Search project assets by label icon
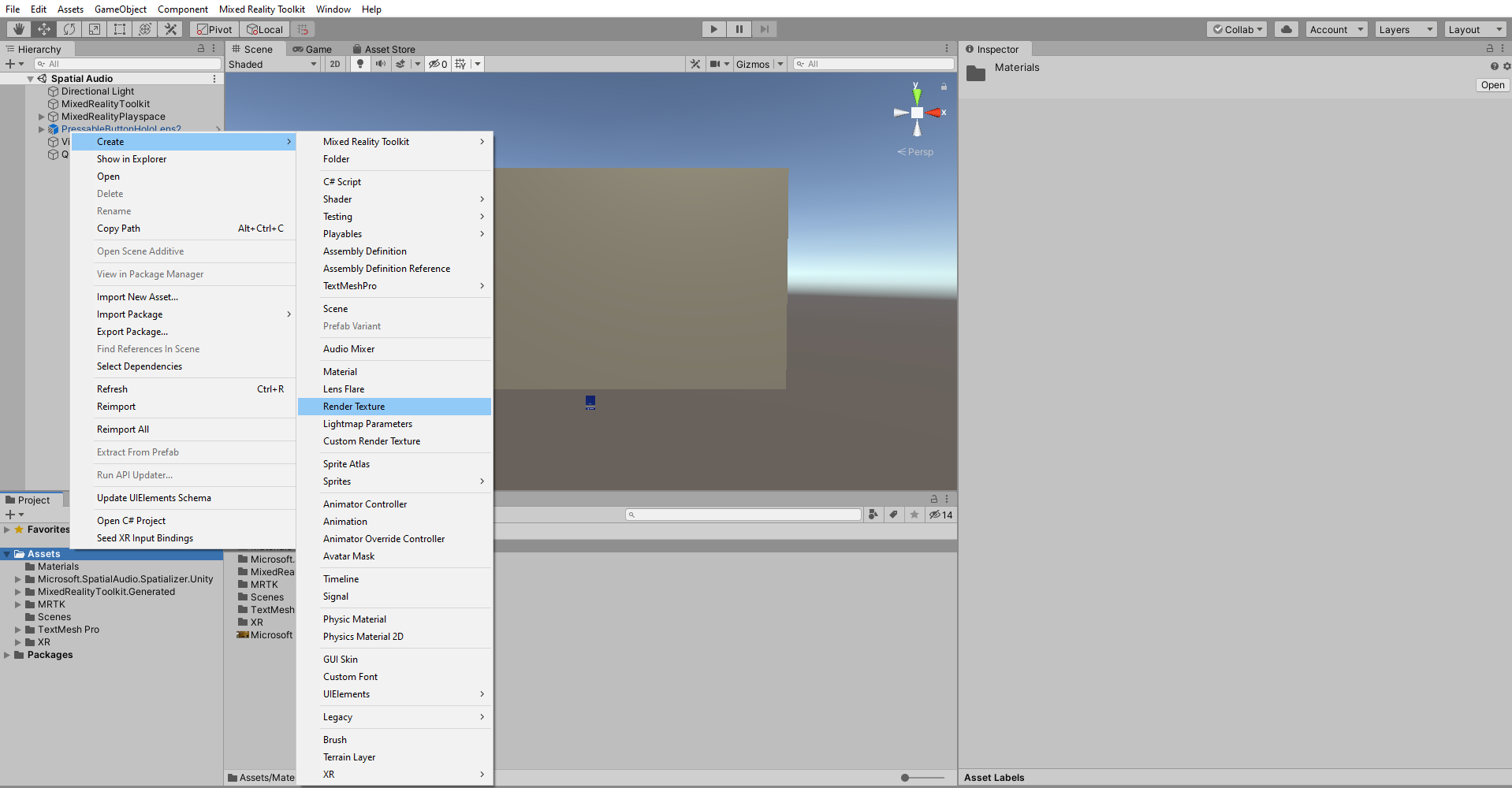Viewport: 1512px width, 788px height. click(893, 515)
